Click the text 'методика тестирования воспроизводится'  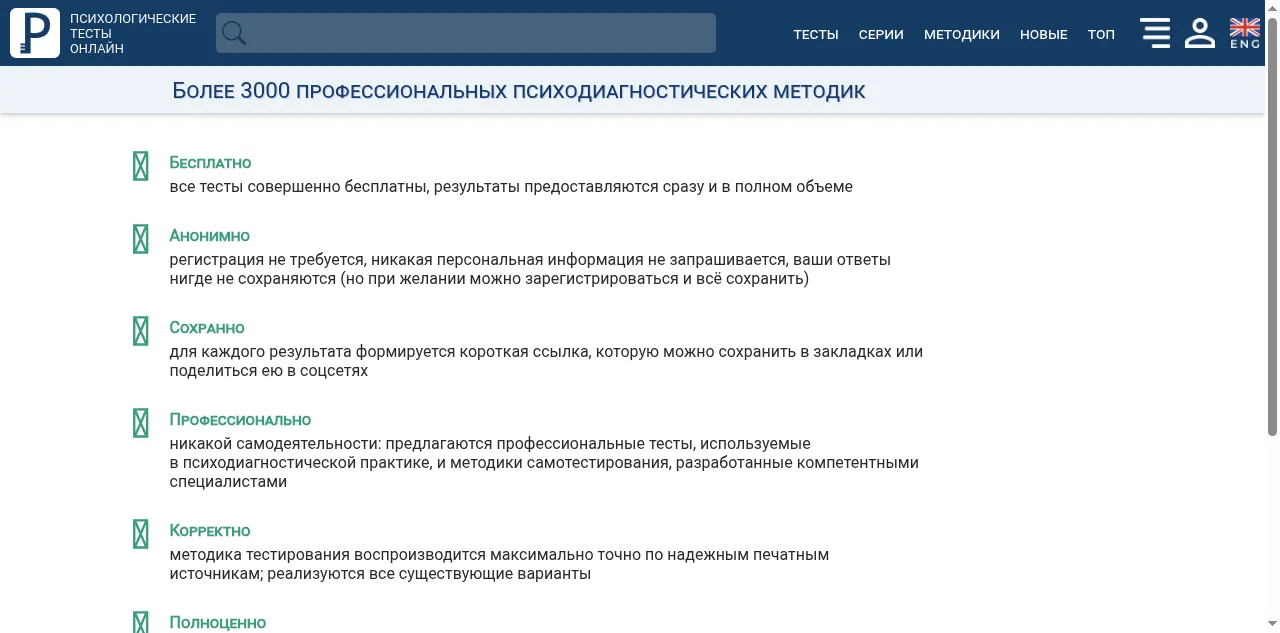tap(327, 555)
